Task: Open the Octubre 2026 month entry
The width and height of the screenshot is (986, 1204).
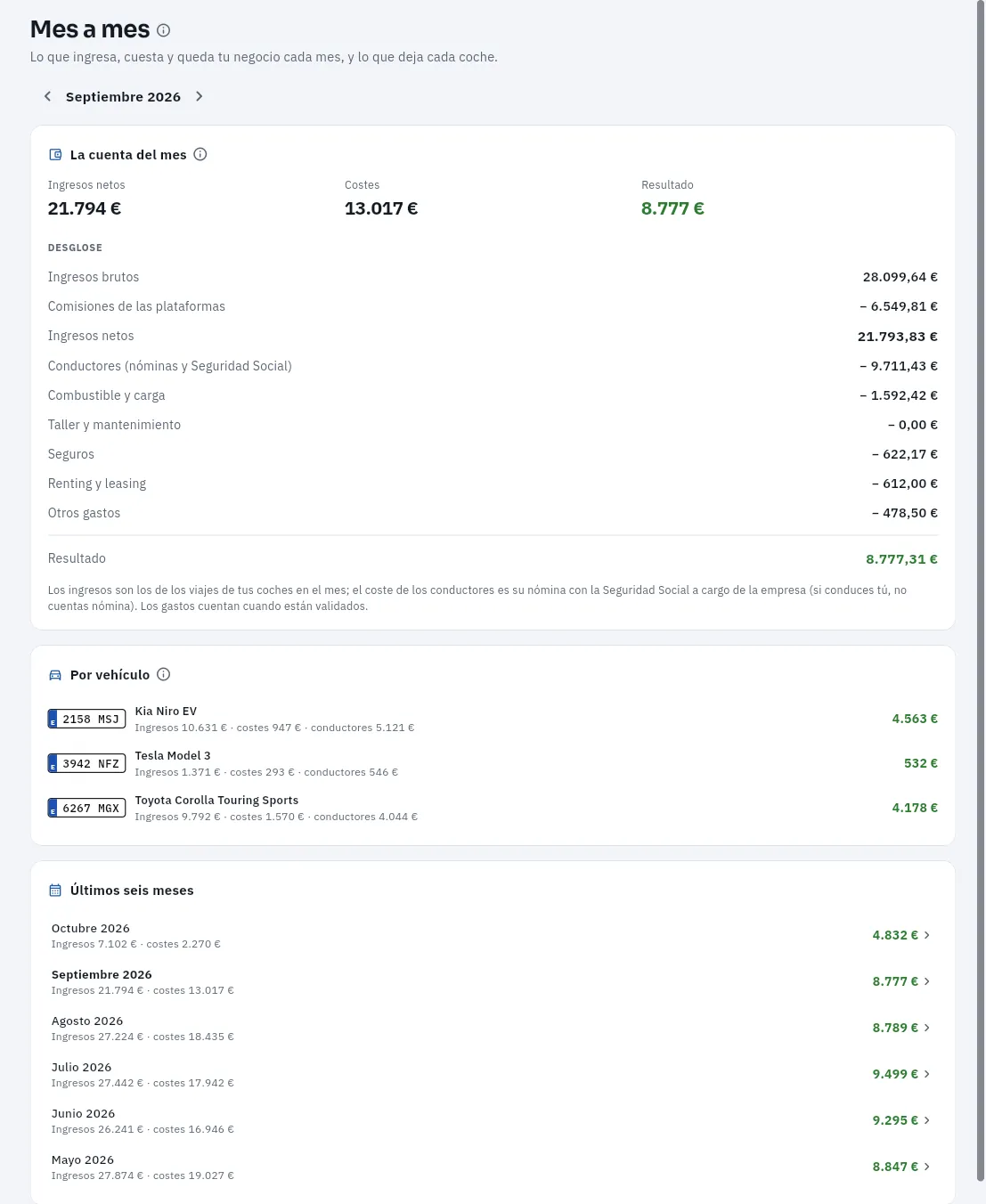Action: pos(493,935)
